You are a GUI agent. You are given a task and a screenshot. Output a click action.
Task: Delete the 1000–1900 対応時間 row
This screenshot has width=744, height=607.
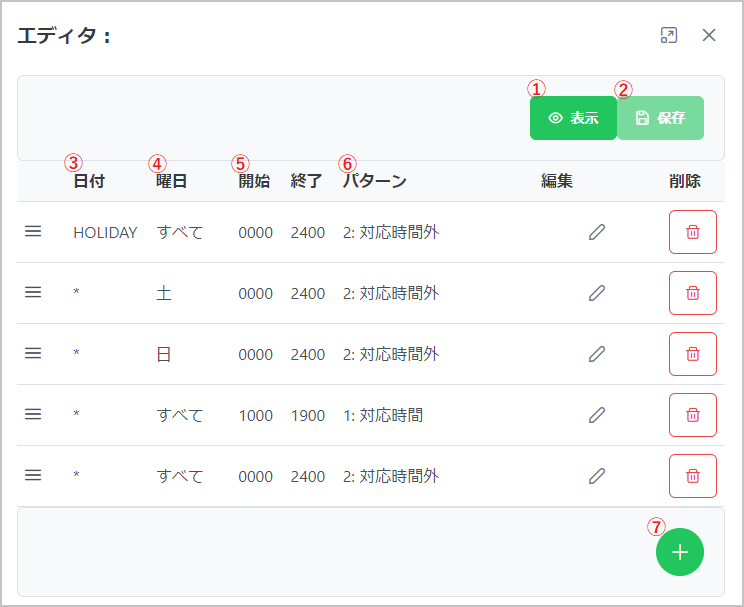click(x=693, y=415)
